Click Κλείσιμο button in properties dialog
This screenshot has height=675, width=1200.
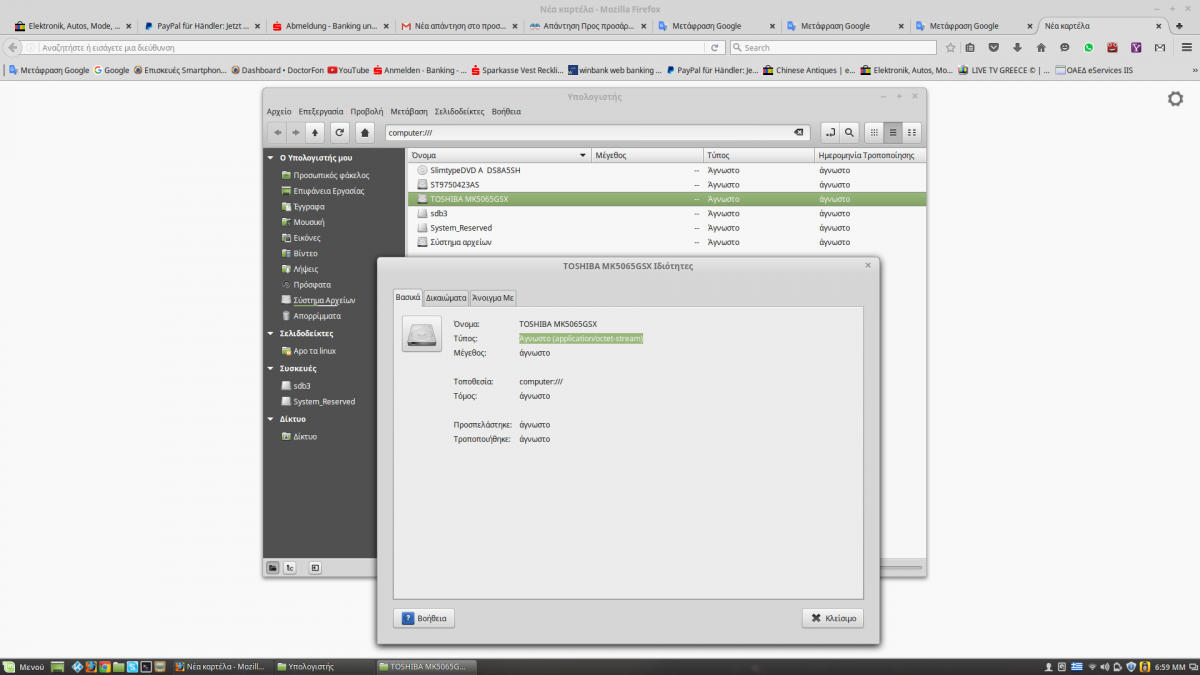click(x=833, y=618)
